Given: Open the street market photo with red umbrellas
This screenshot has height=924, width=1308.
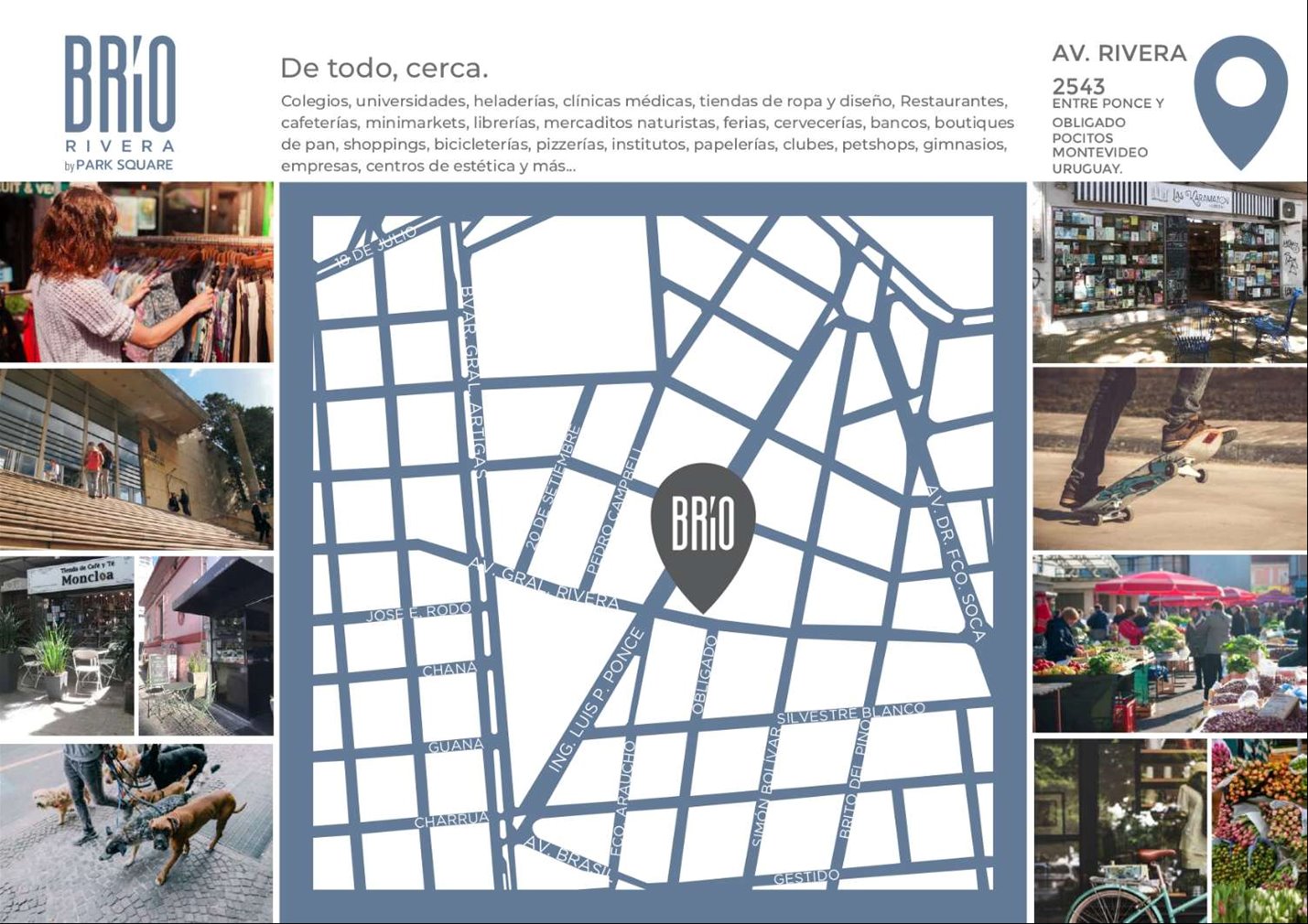Looking at the screenshot, I should point(1169,643).
